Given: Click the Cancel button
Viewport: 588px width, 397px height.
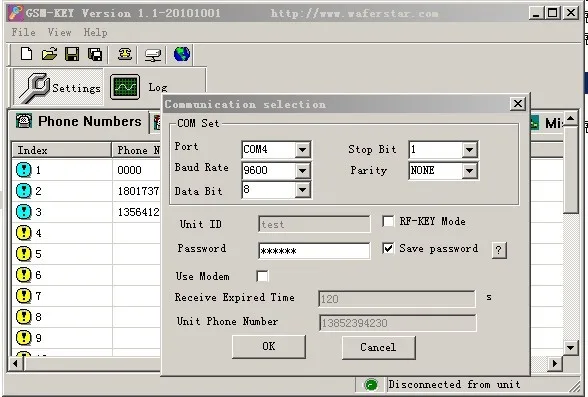Looking at the screenshot, I should [x=378, y=348].
